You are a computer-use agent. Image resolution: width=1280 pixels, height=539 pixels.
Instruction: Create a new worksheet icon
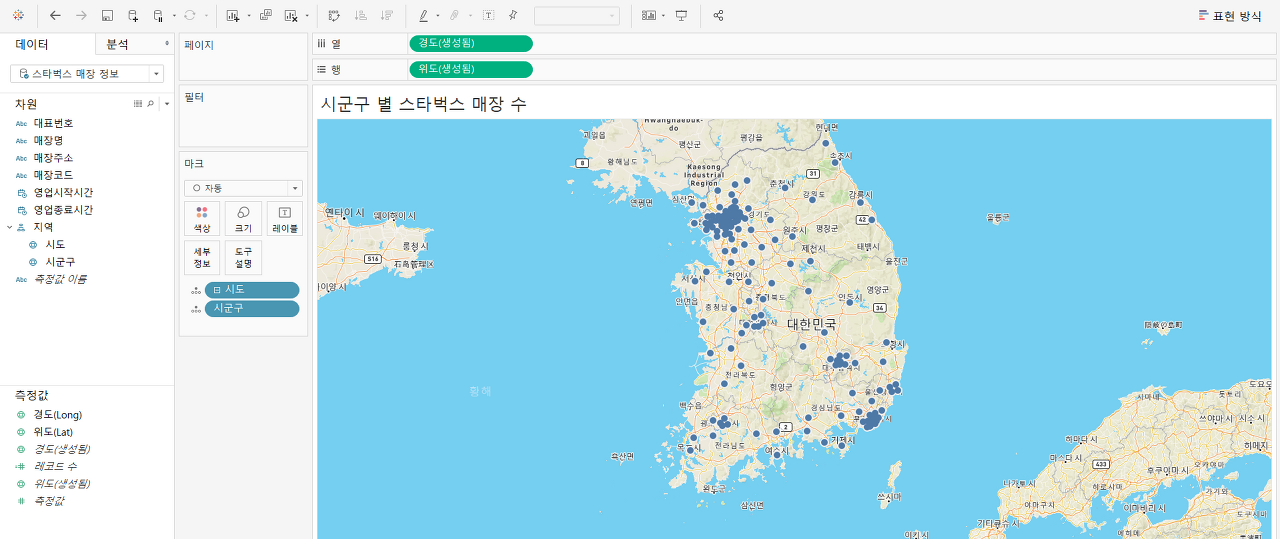click(233, 16)
